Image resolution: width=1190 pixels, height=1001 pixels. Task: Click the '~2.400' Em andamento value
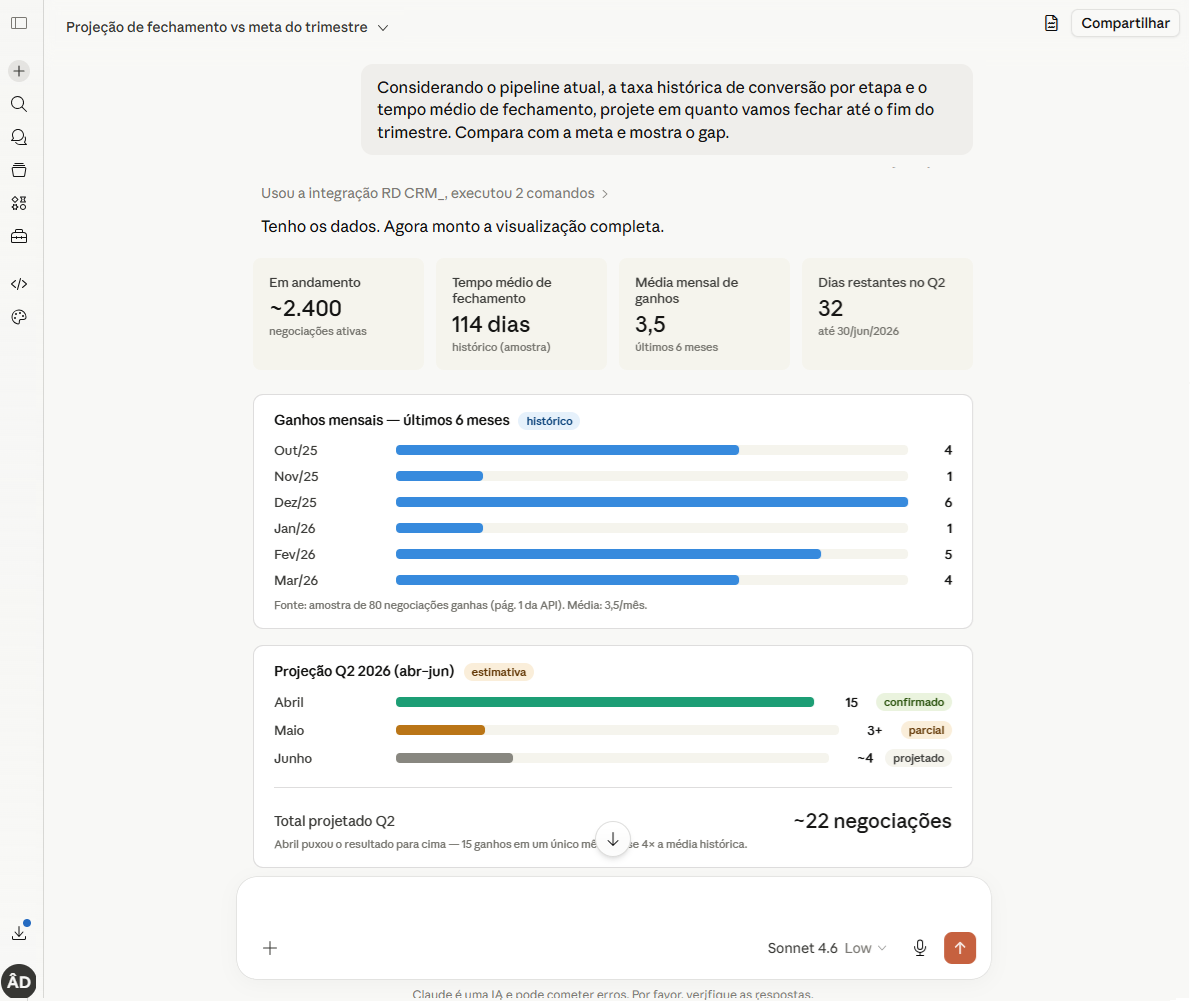click(x=306, y=308)
